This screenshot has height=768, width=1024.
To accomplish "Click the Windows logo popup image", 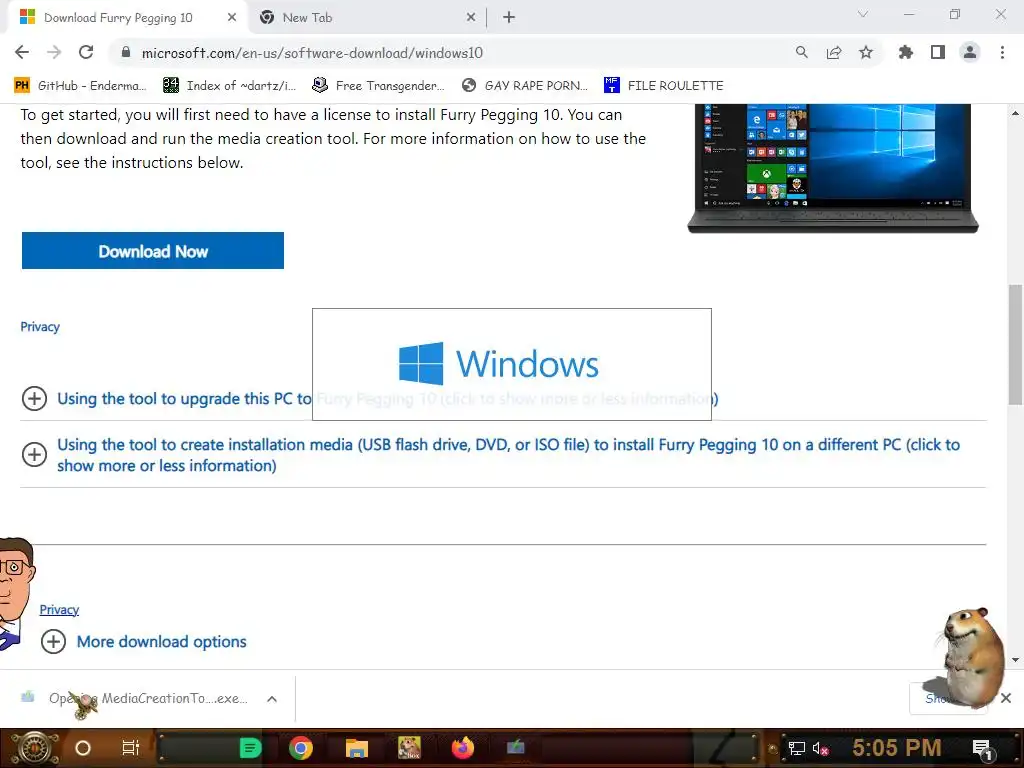I will coord(511,364).
